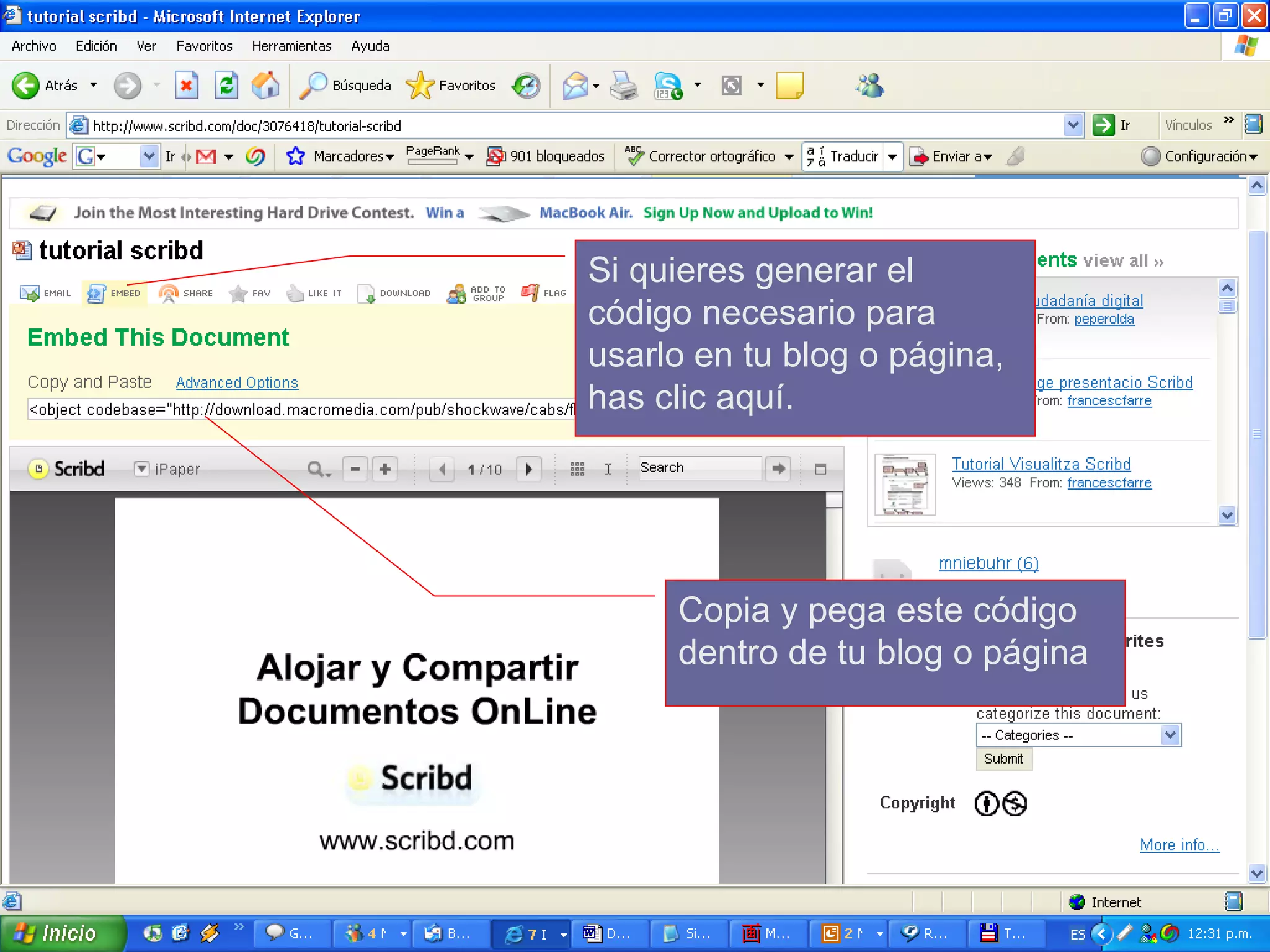The image size is (1270, 952).
Task: Select the EMBED document action
Action: point(114,293)
